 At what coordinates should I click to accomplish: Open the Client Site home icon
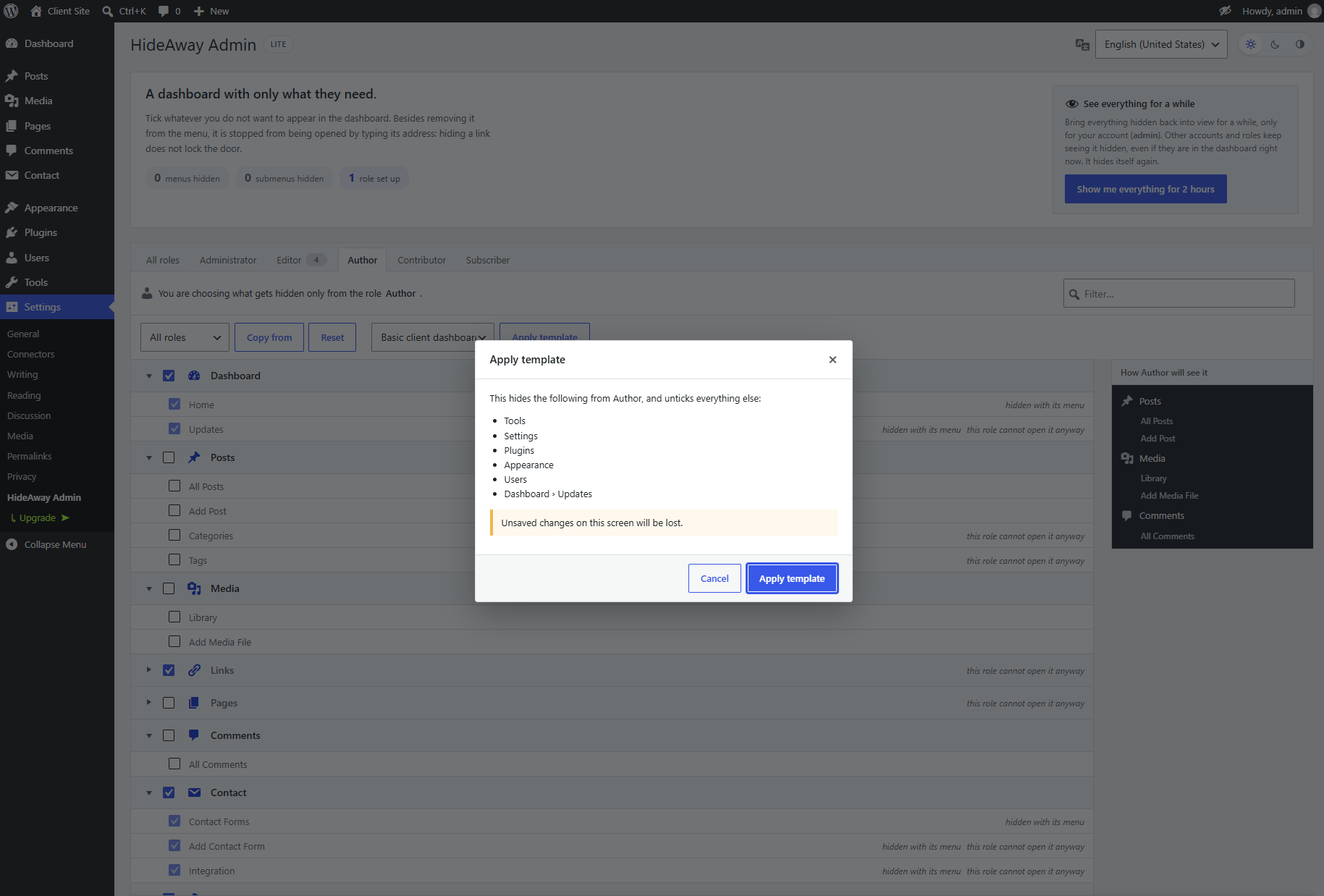(x=36, y=11)
